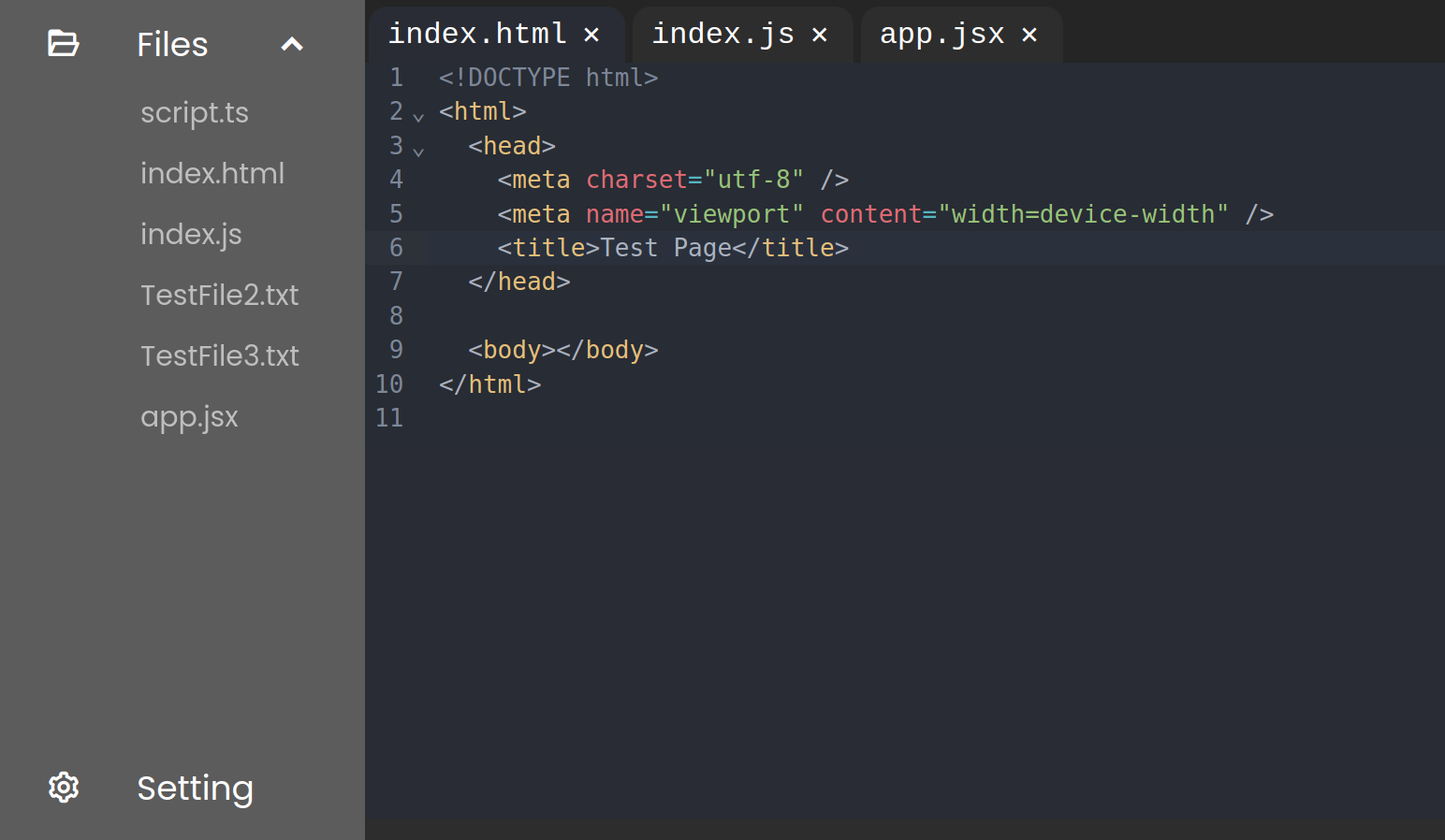1445x840 pixels.
Task: Close the index.js tab
Action: coord(820,35)
